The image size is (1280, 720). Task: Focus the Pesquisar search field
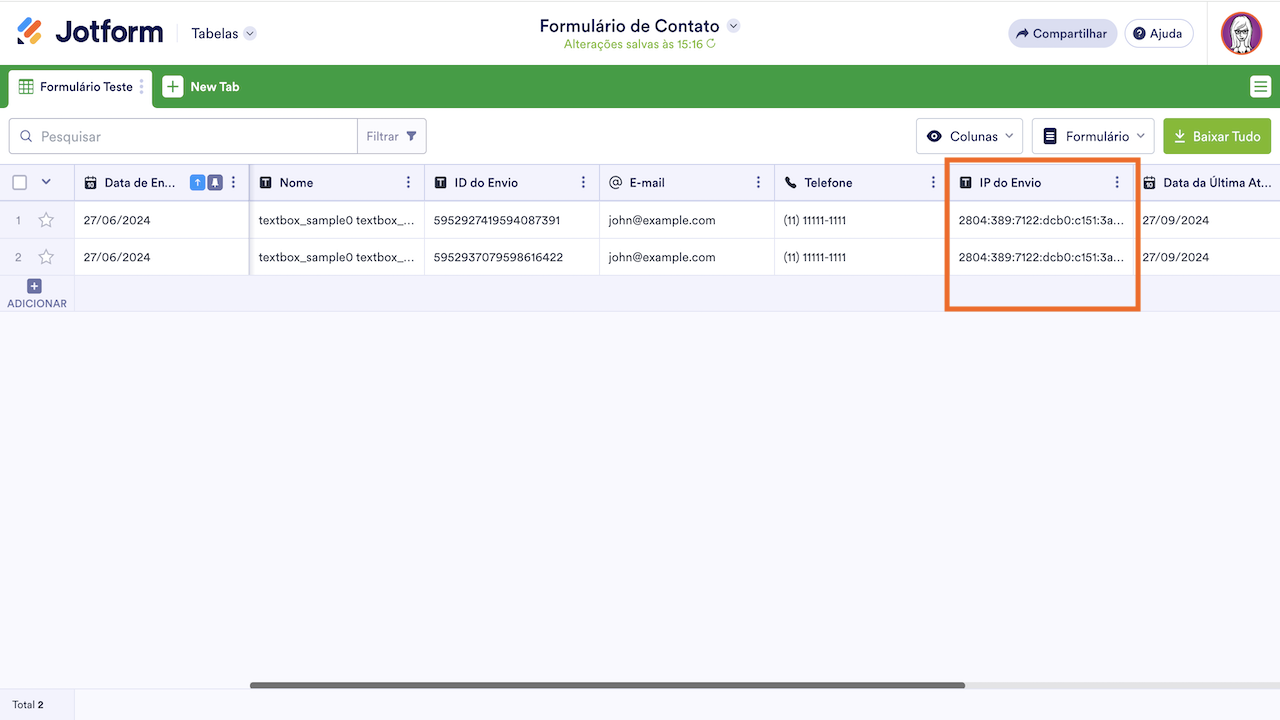point(183,136)
